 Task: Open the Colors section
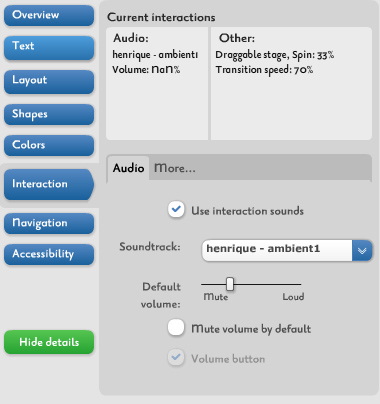pyautogui.click(x=49, y=145)
